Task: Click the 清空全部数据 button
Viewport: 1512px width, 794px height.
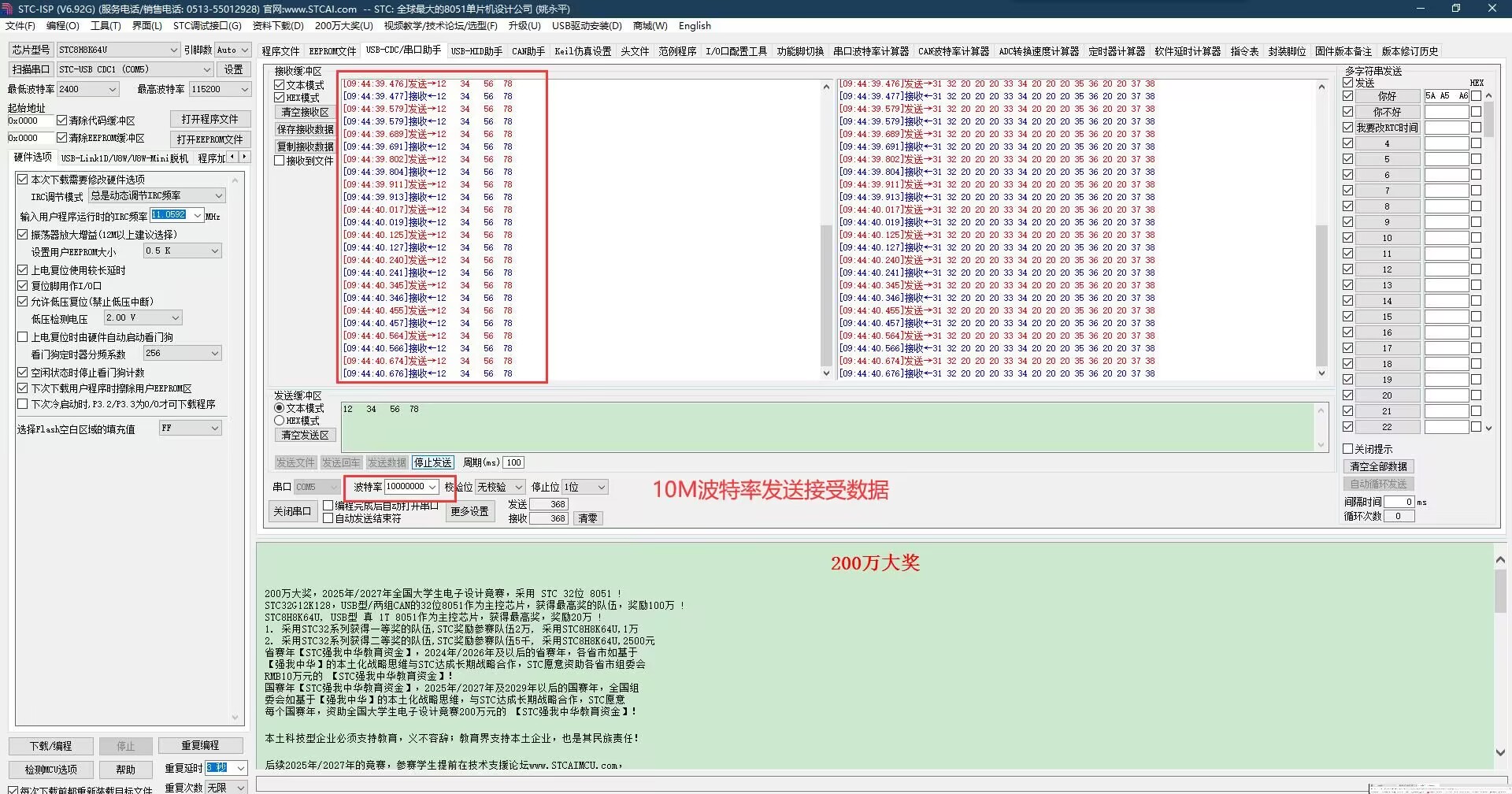Action: coord(1378,466)
